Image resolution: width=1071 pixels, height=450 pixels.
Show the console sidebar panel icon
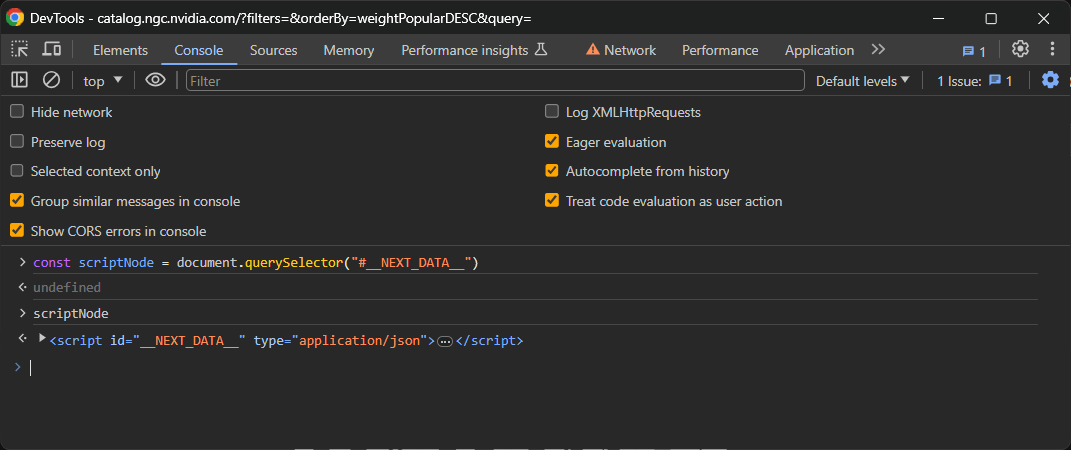click(19, 80)
